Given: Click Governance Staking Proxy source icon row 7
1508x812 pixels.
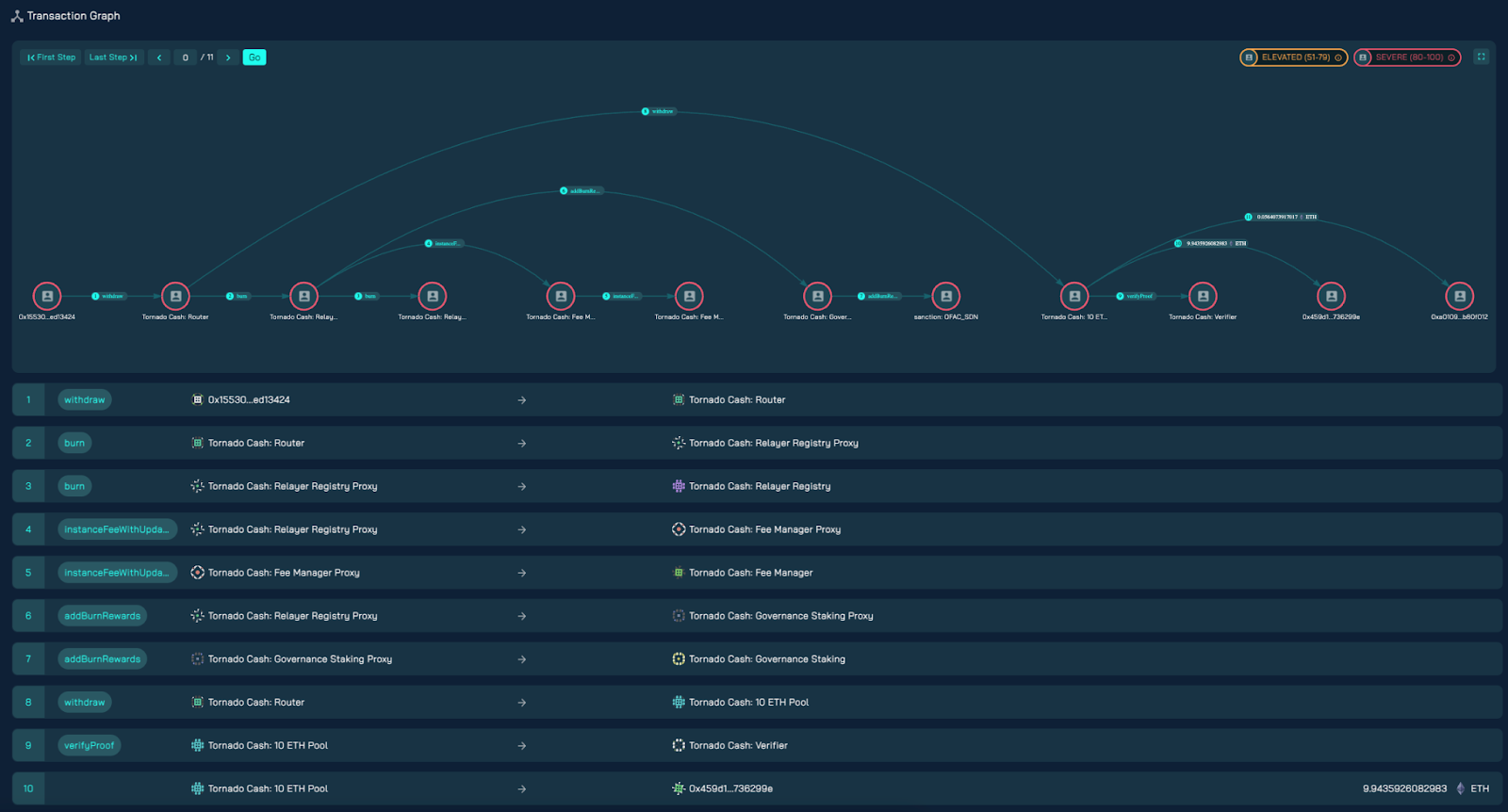Looking at the screenshot, I should click(197, 659).
